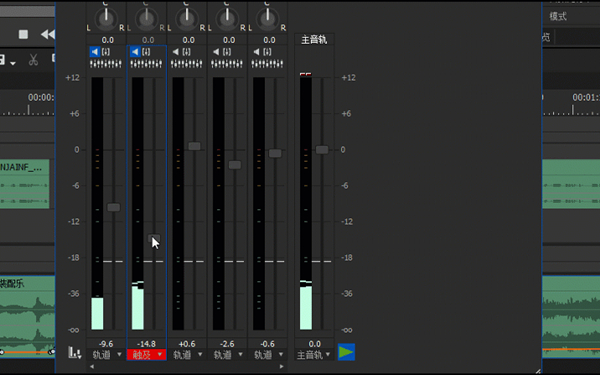Click the -0.6 volume value field
The height and width of the screenshot is (375, 600).
267,344
